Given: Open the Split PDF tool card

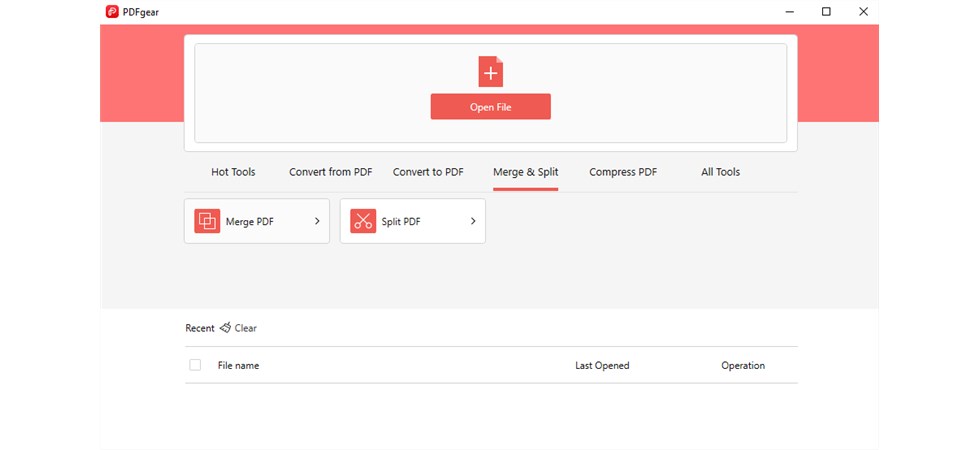Looking at the screenshot, I should [413, 221].
